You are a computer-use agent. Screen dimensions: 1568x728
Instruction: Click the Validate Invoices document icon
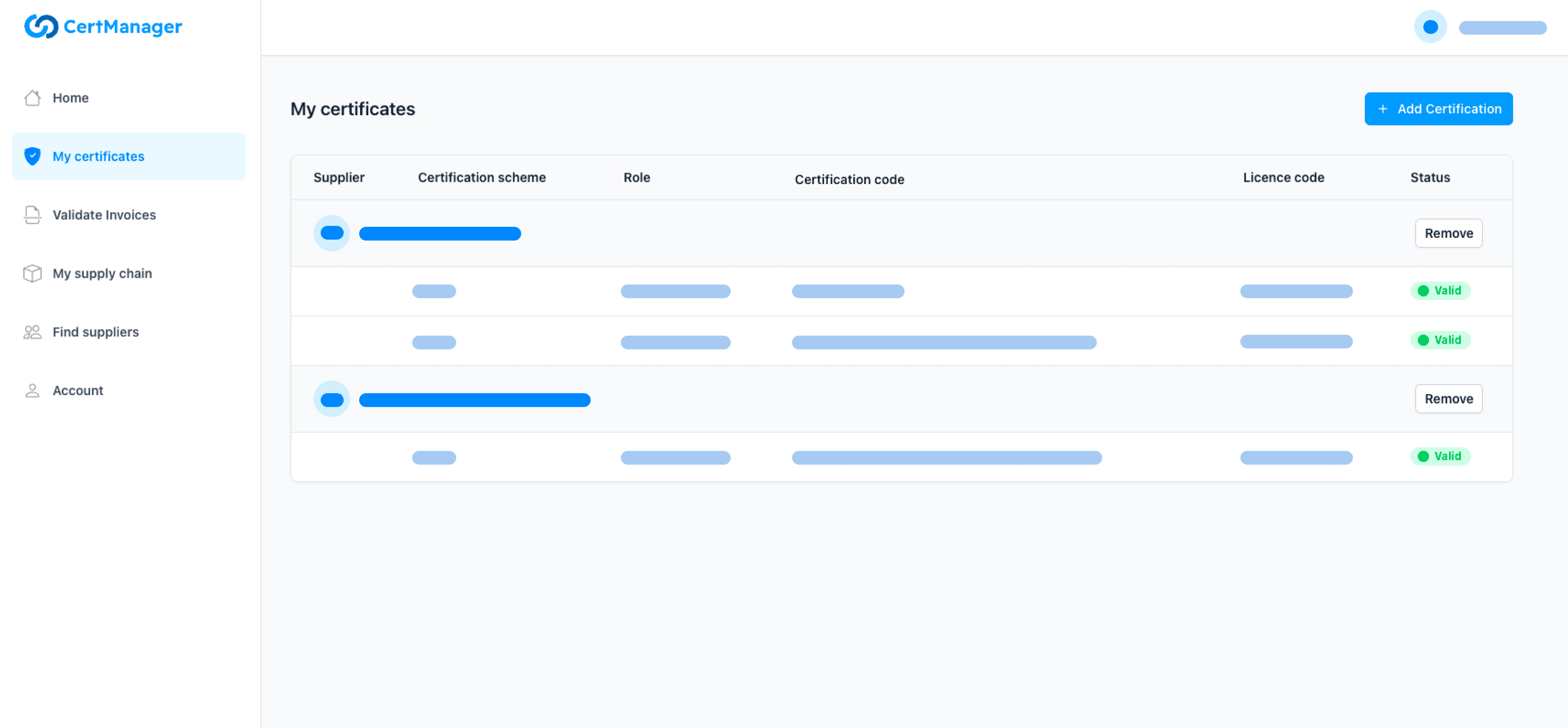(32, 215)
